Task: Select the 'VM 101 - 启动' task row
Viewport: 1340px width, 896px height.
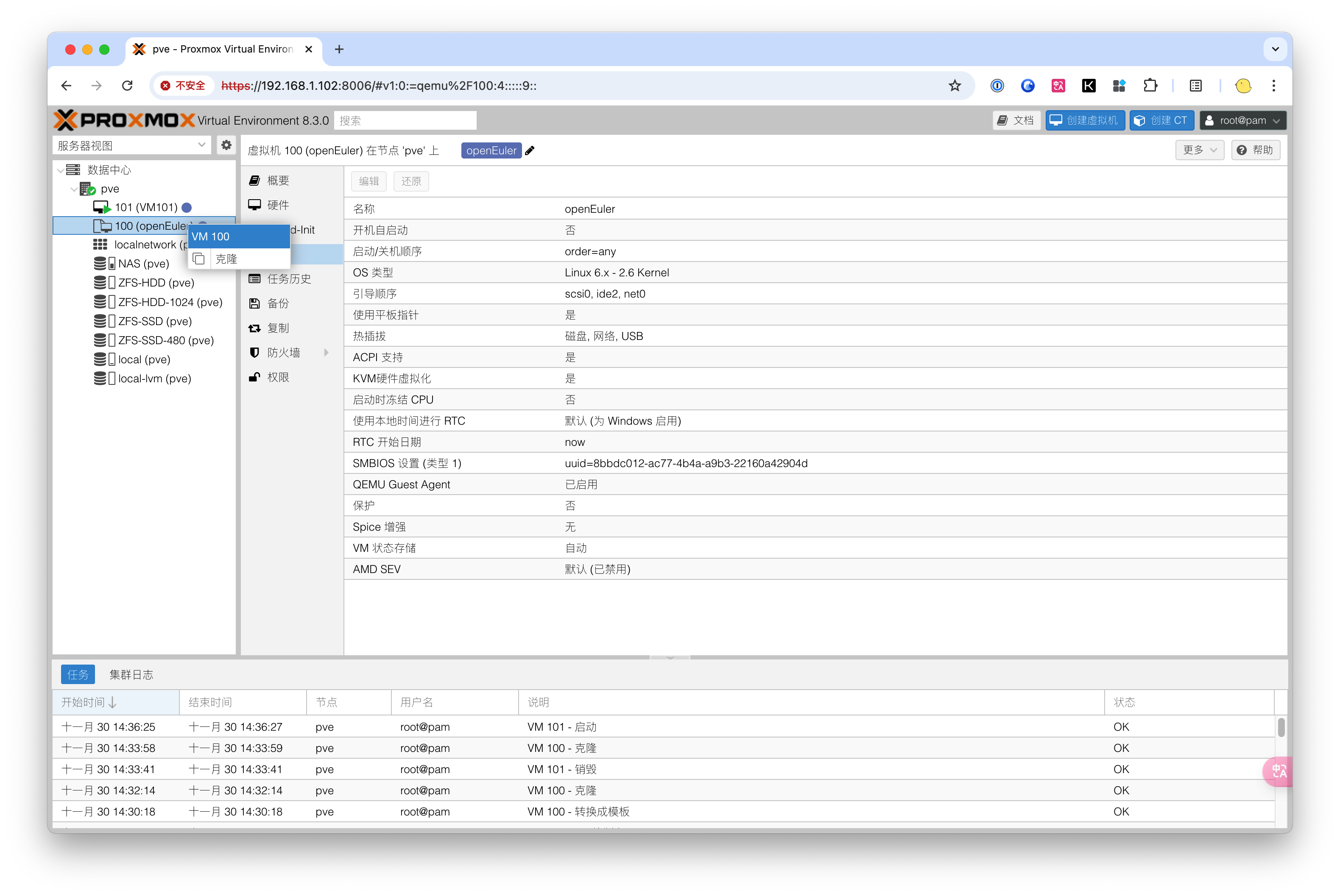Action: (x=663, y=727)
